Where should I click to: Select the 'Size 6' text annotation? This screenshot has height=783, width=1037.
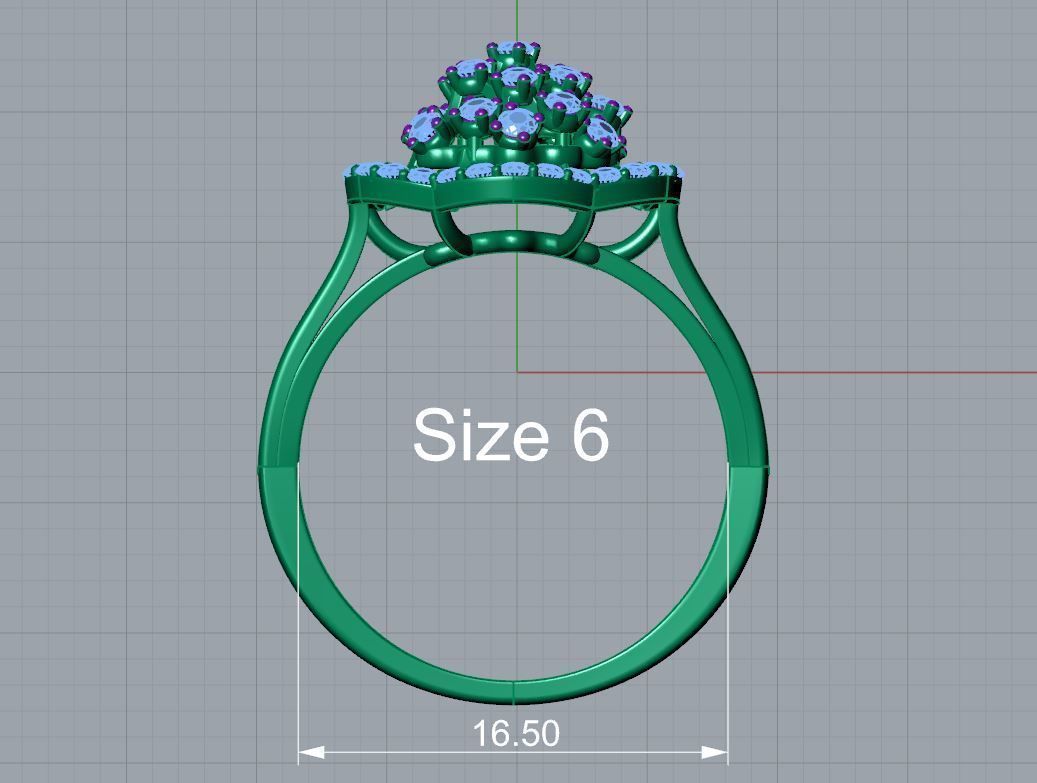pos(511,435)
